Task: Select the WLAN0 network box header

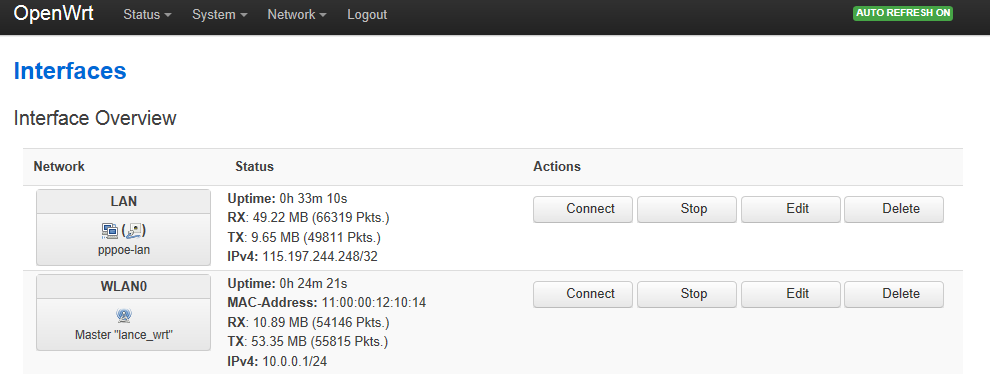Action: pyautogui.click(x=123, y=286)
